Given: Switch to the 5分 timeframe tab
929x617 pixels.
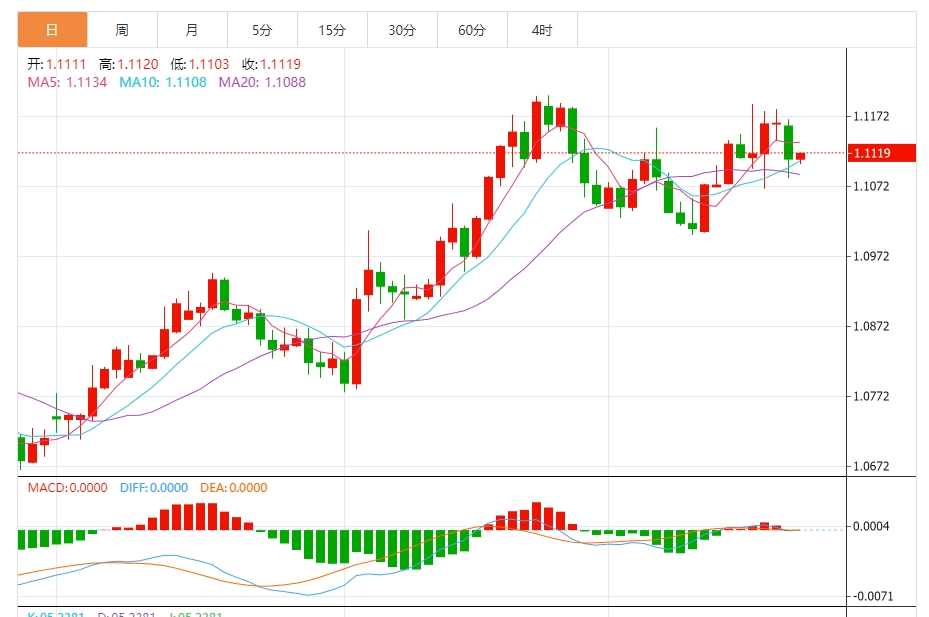Looking at the screenshot, I should point(262,30).
